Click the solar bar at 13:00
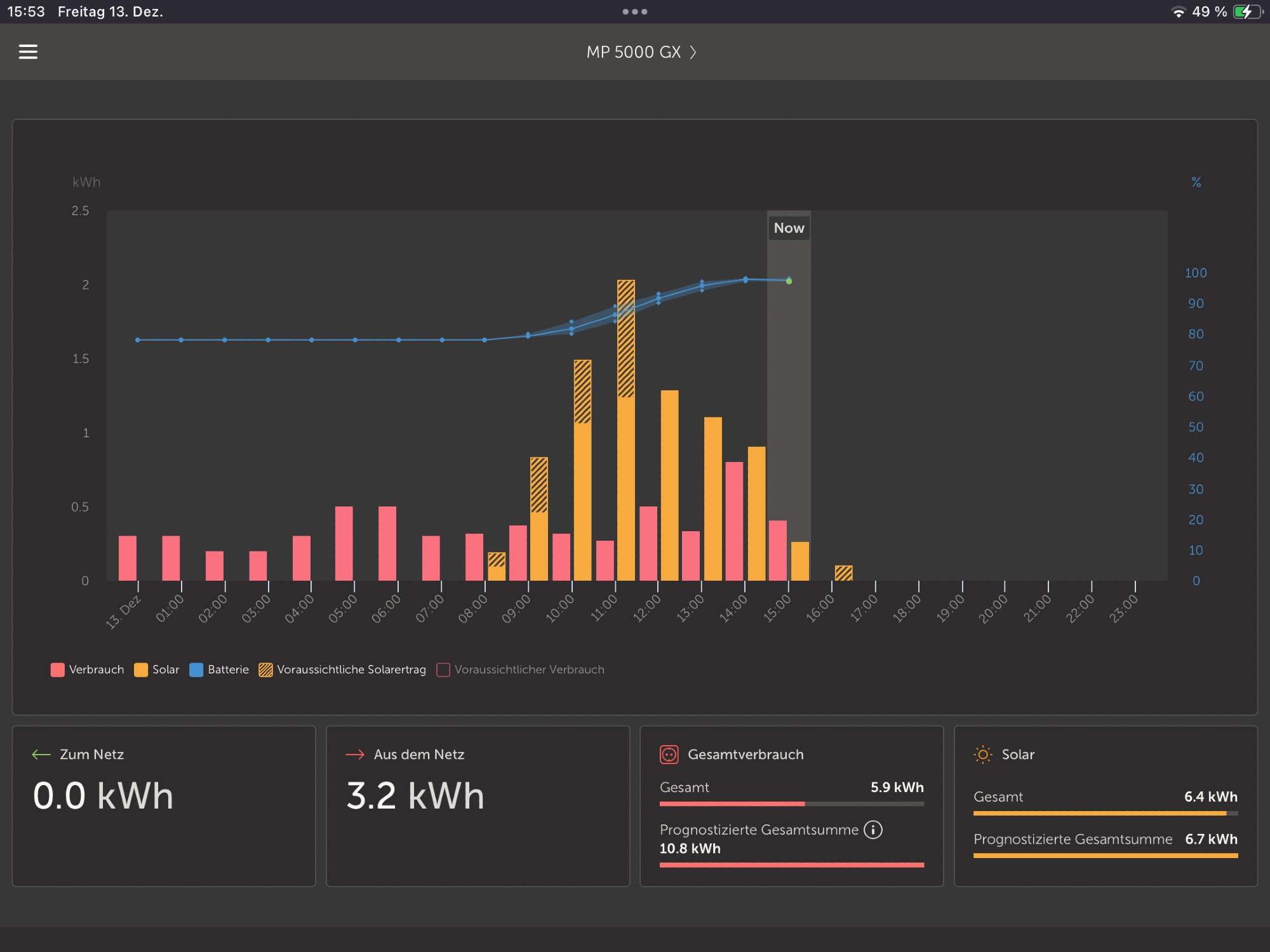The width and height of the screenshot is (1270, 952). pyautogui.click(x=713, y=499)
